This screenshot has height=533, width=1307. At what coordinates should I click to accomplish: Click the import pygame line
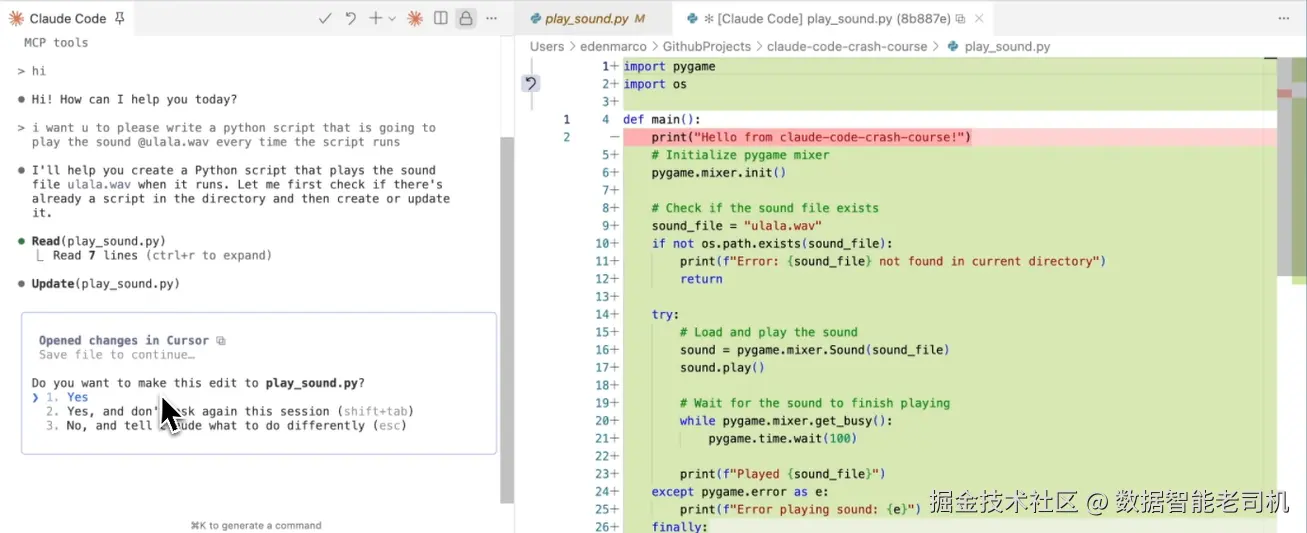pos(669,66)
